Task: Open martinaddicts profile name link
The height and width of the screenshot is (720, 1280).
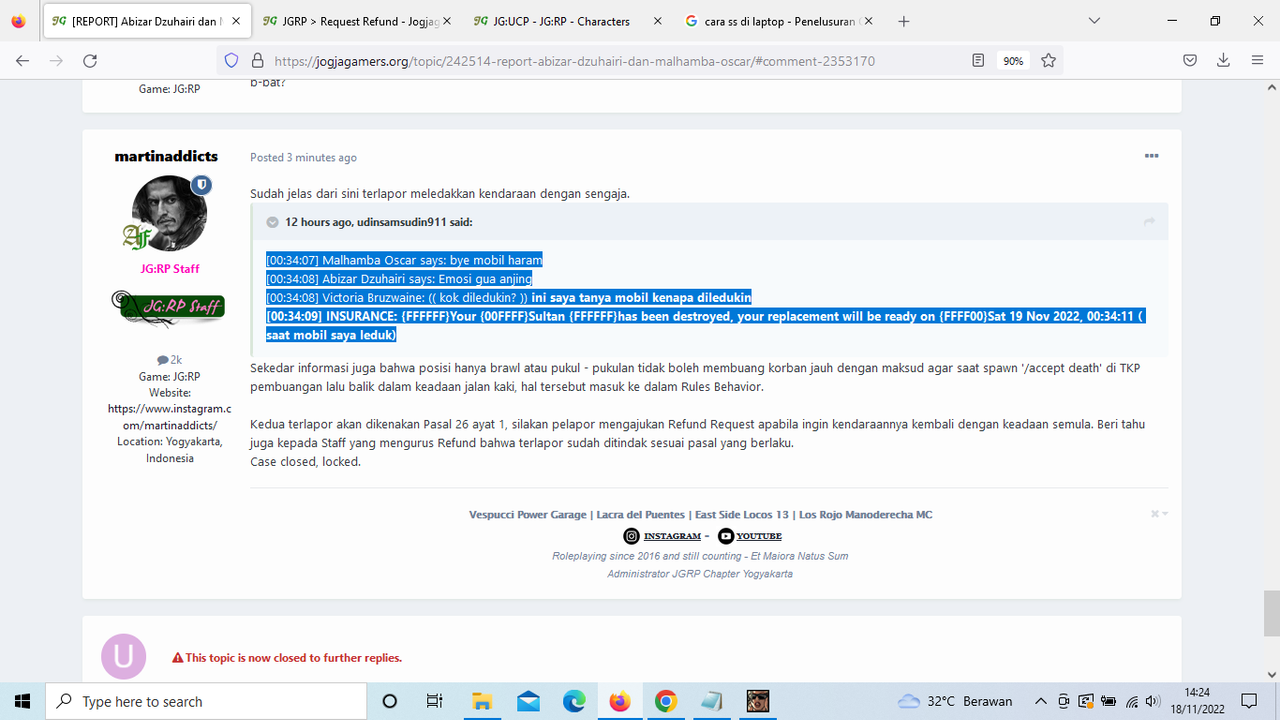Action: point(166,157)
